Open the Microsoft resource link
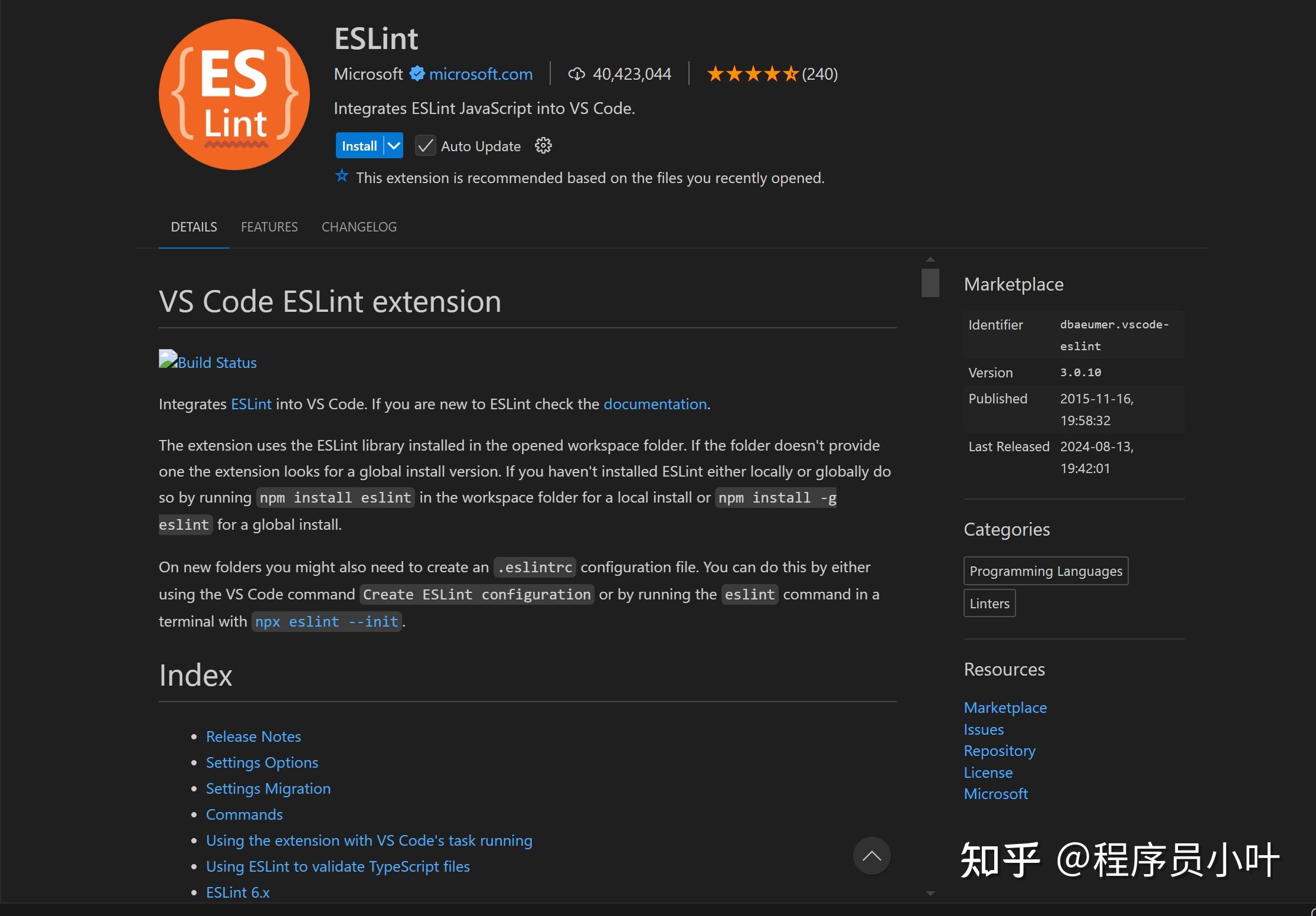Screen dimensions: 1316x916 (996, 794)
